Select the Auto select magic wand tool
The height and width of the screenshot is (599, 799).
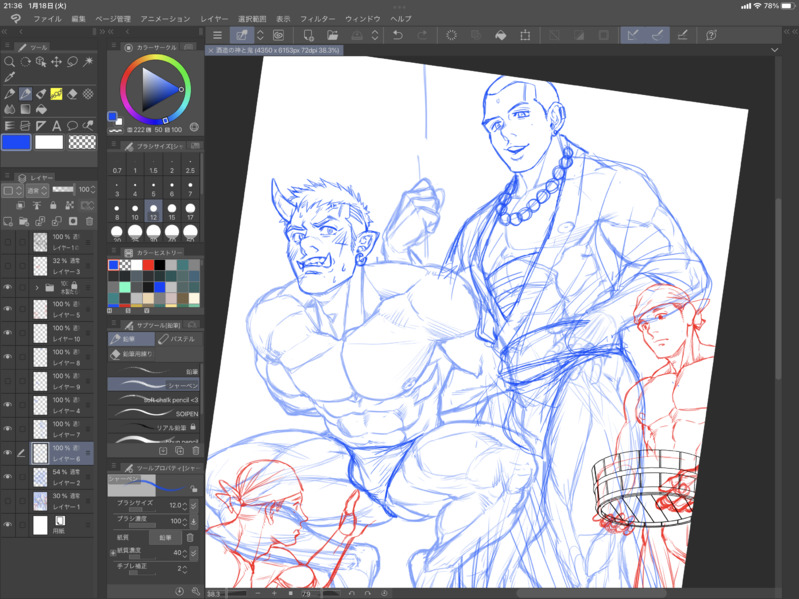point(88,62)
